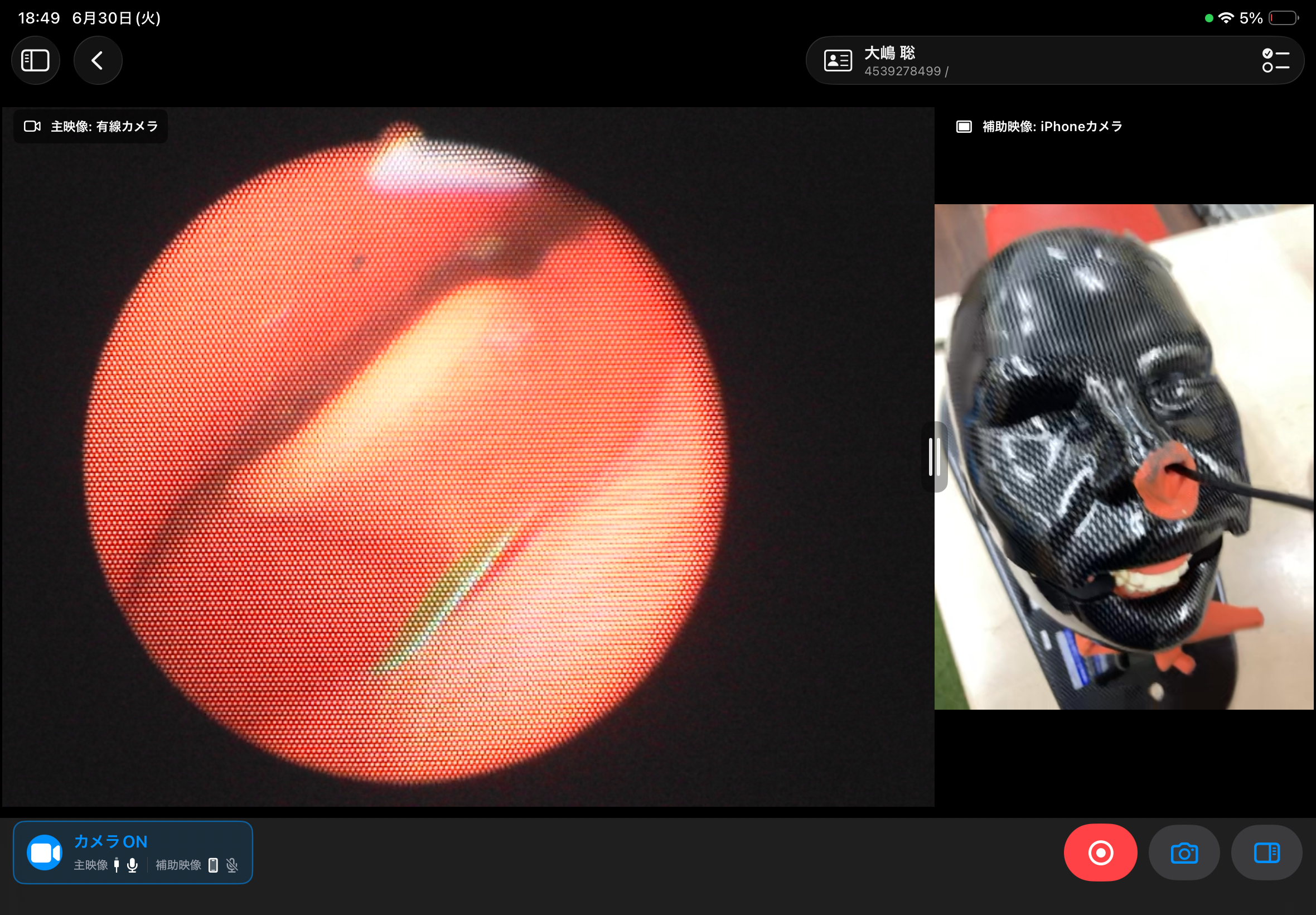The height and width of the screenshot is (915, 1316).
Task: Select the iPhone camera mannequin preview
Action: pos(1124,457)
